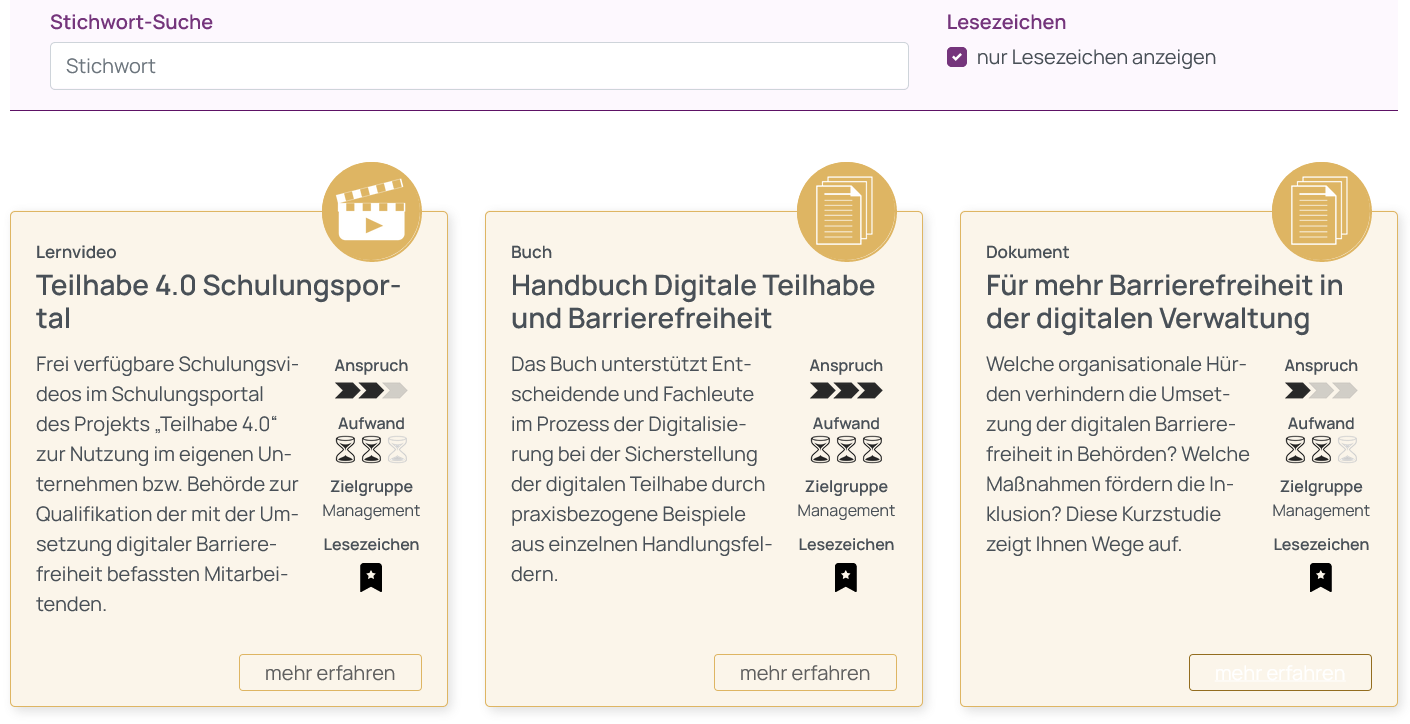The height and width of the screenshot is (724, 1410).
Task: Click the 'Lernvideo' type label
Action: click(x=76, y=252)
